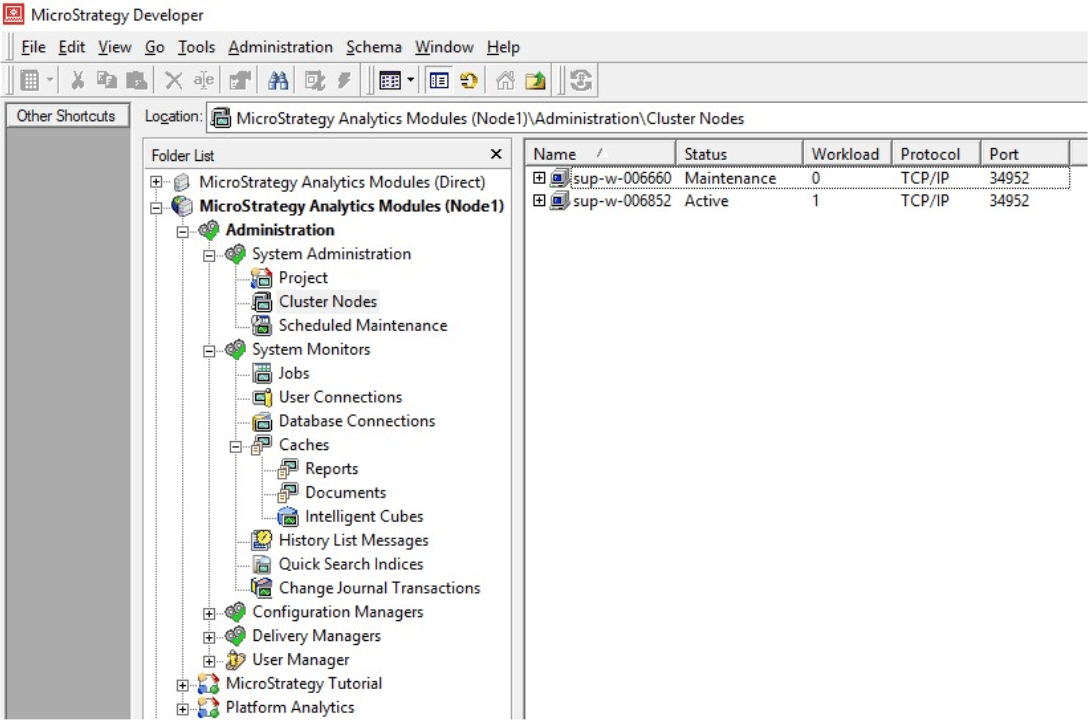1088x720 pixels.
Task: Sort by the Protocol column header
Action: coord(936,153)
